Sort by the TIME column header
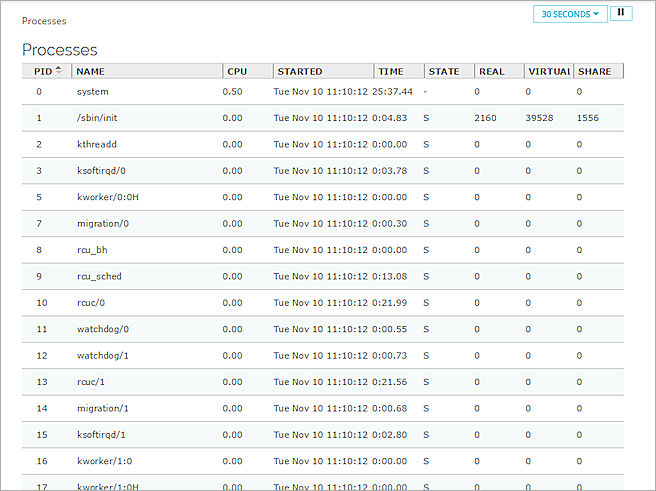Viewport: 656px width, 491px height. (391, 72)
